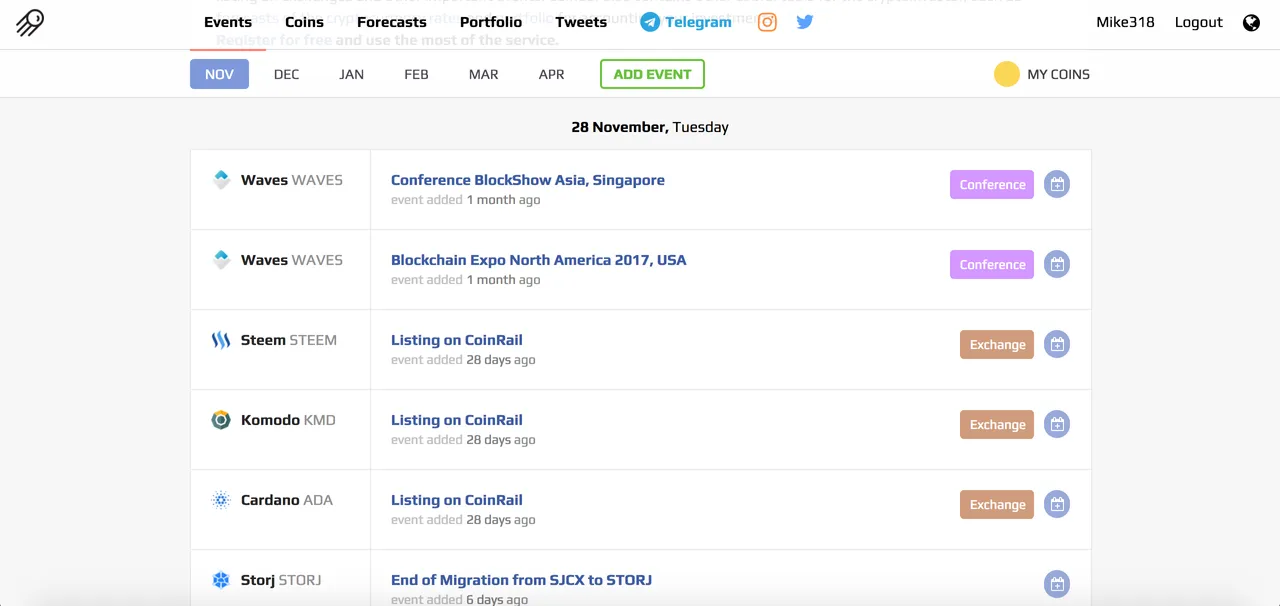Open the Events menu
This screenshot has height=606, width=1280.
tap(228, 22)
